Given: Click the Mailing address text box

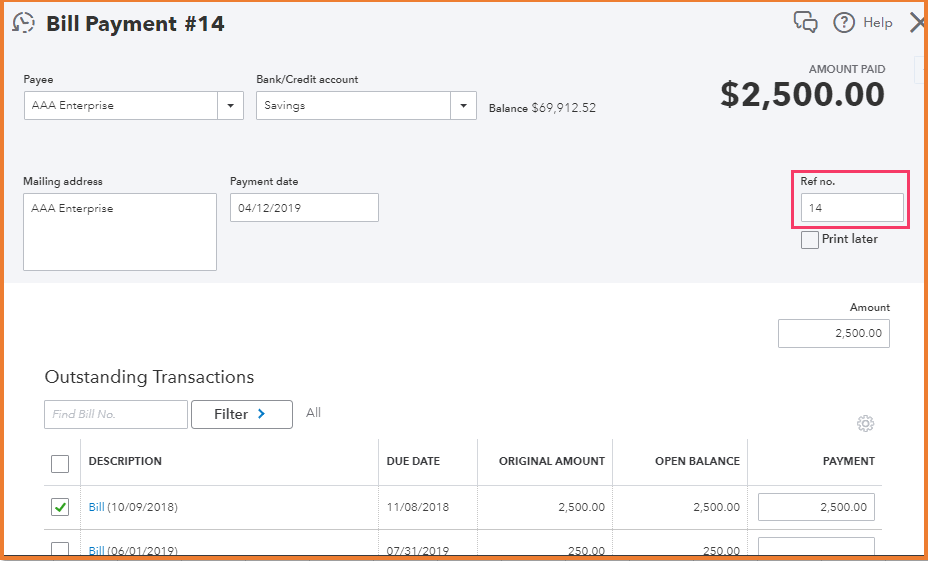Looking at the screenshot, I should pyautogui.click(x=120, y=232).
